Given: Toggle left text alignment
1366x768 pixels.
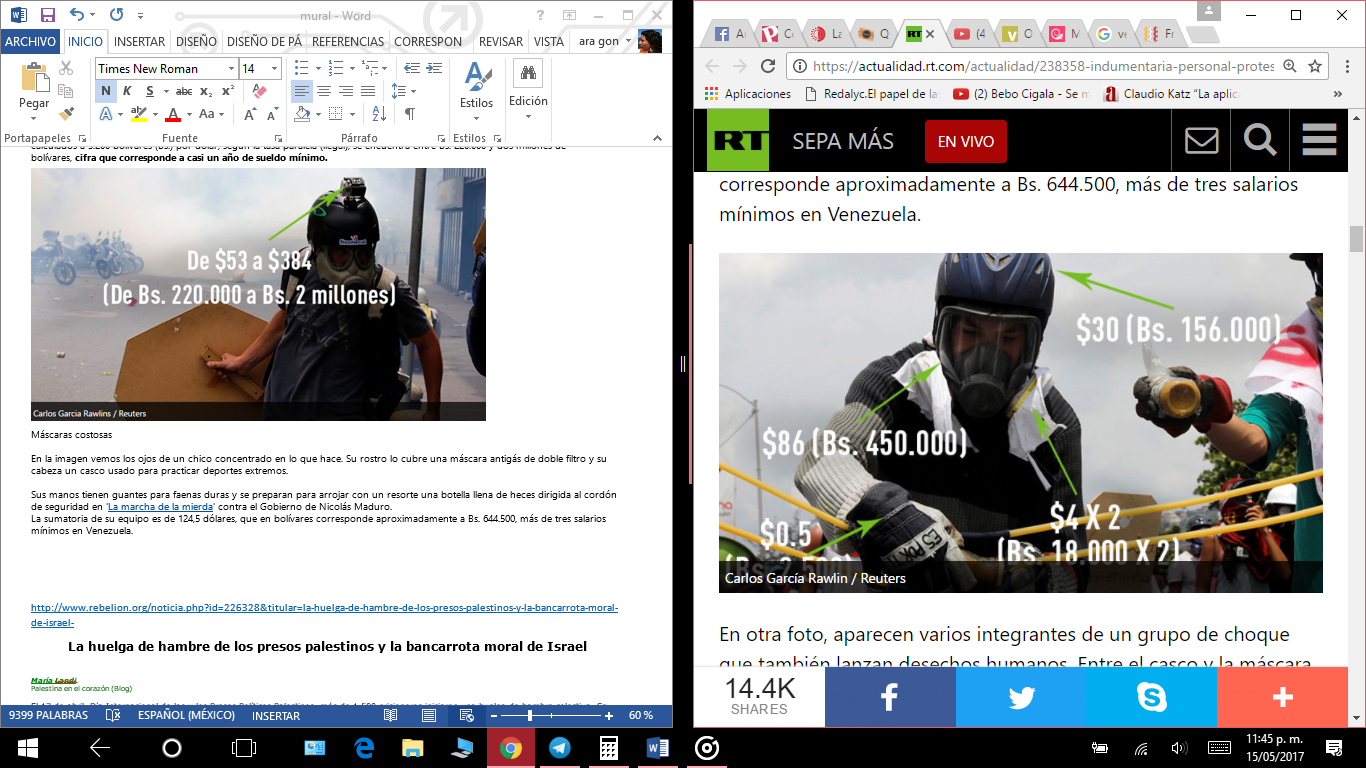Looking at the screenshot, I should click(302, 91).
